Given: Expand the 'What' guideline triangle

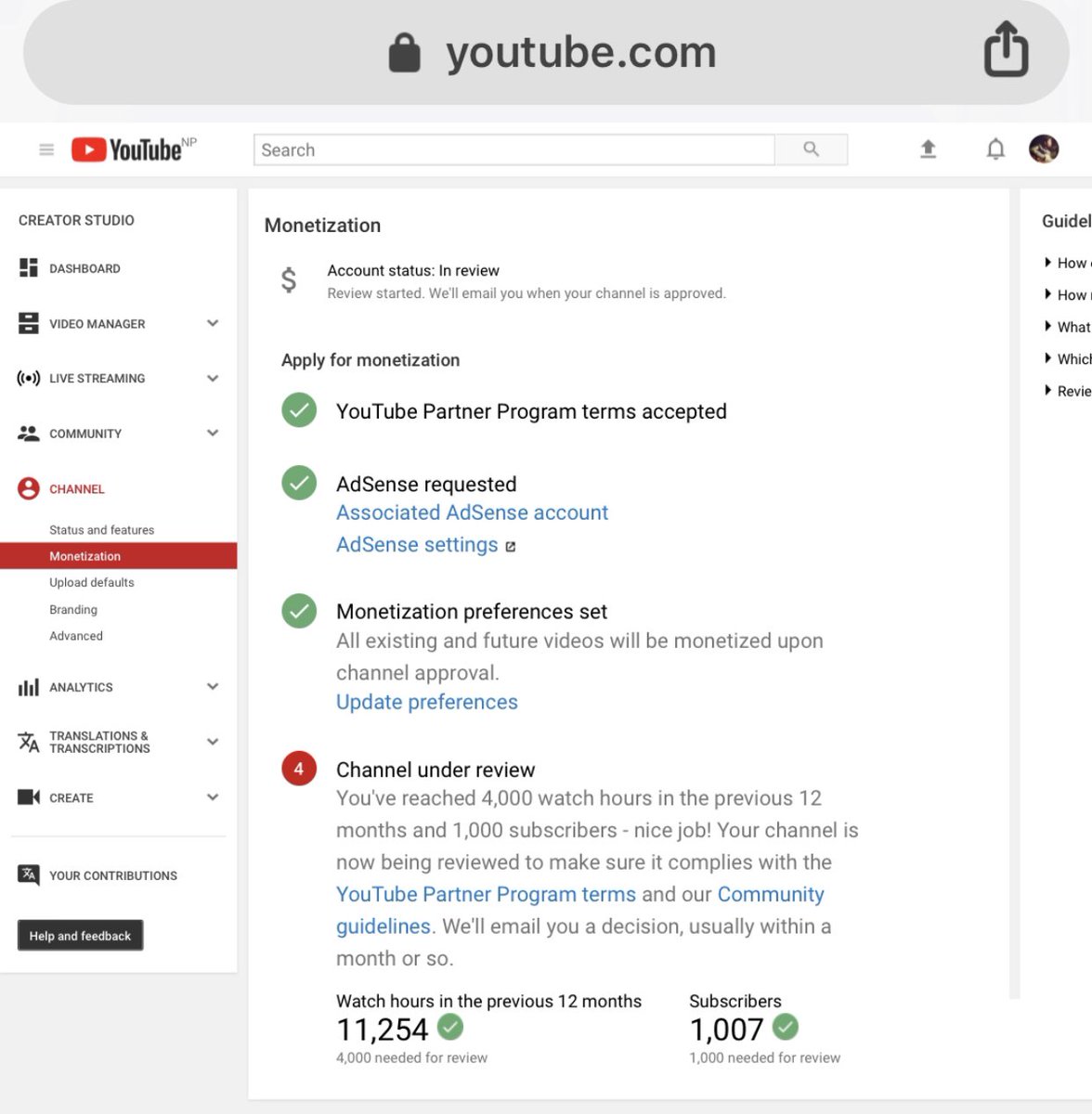Looking at the screenshot, I should tap(1048, 327).
